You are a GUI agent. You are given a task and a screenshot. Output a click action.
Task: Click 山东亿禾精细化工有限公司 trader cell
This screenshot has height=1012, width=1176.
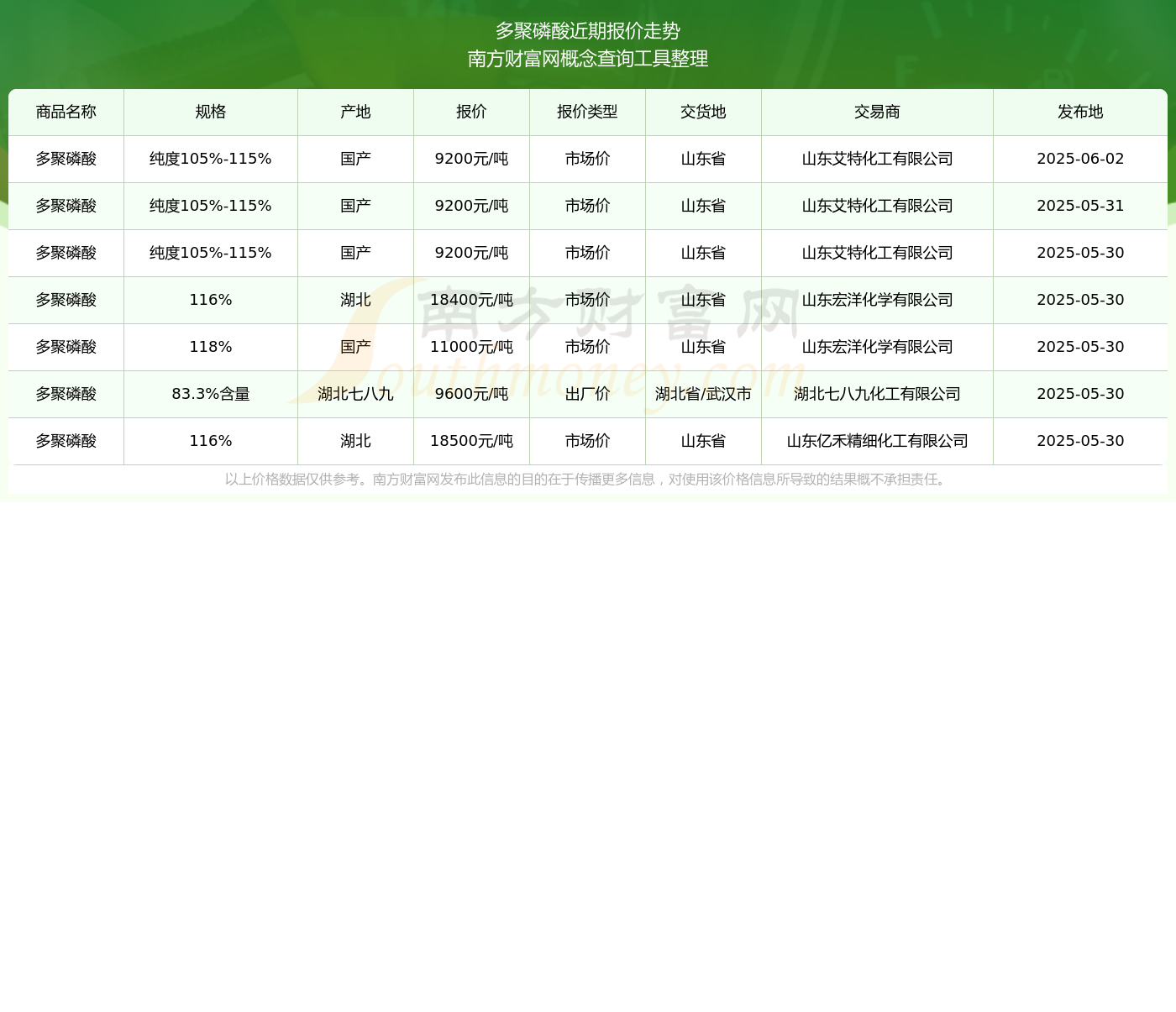pos(877,441)
